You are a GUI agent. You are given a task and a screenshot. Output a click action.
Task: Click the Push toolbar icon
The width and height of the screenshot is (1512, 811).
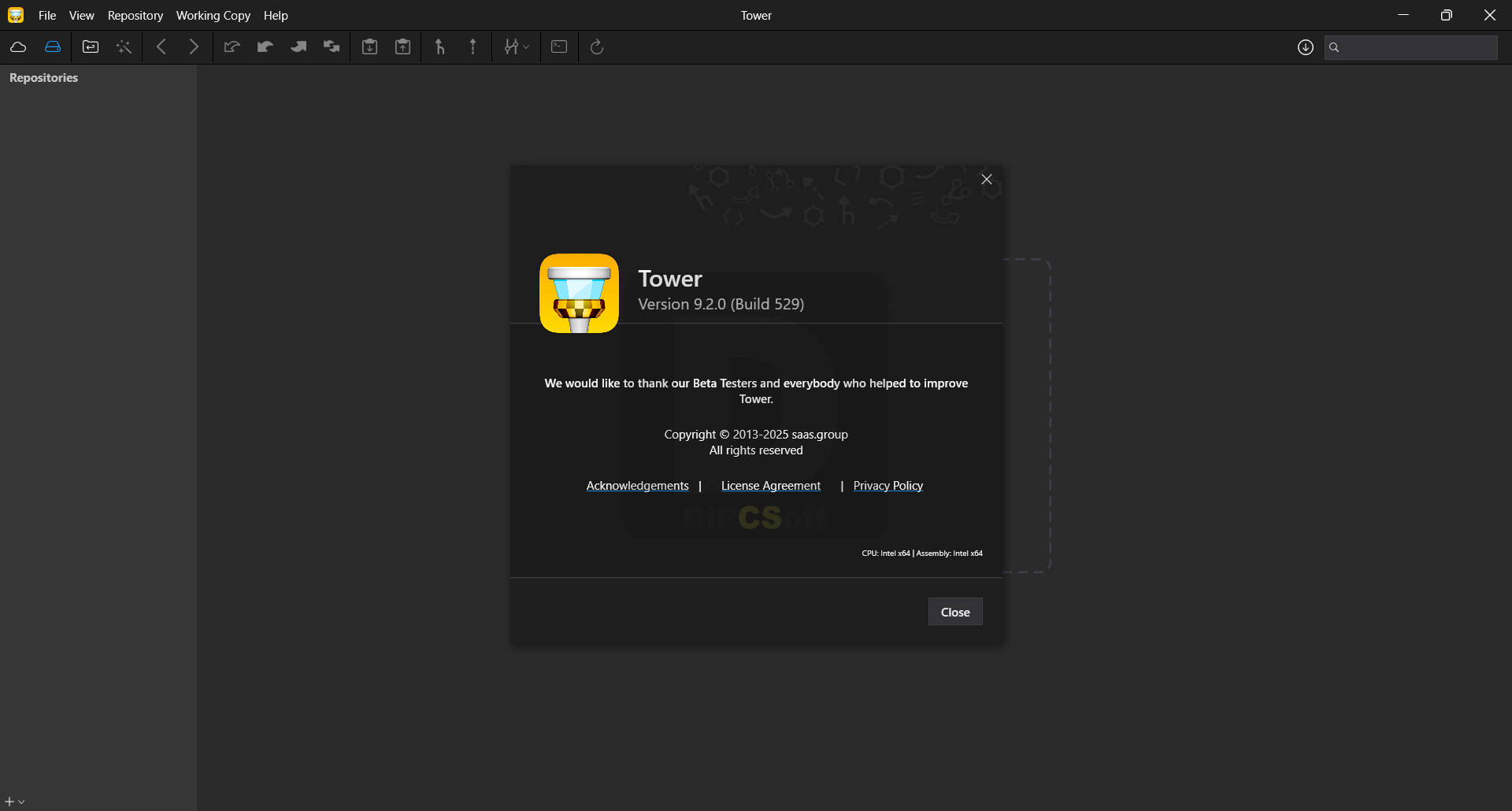[x=298, y=47]
